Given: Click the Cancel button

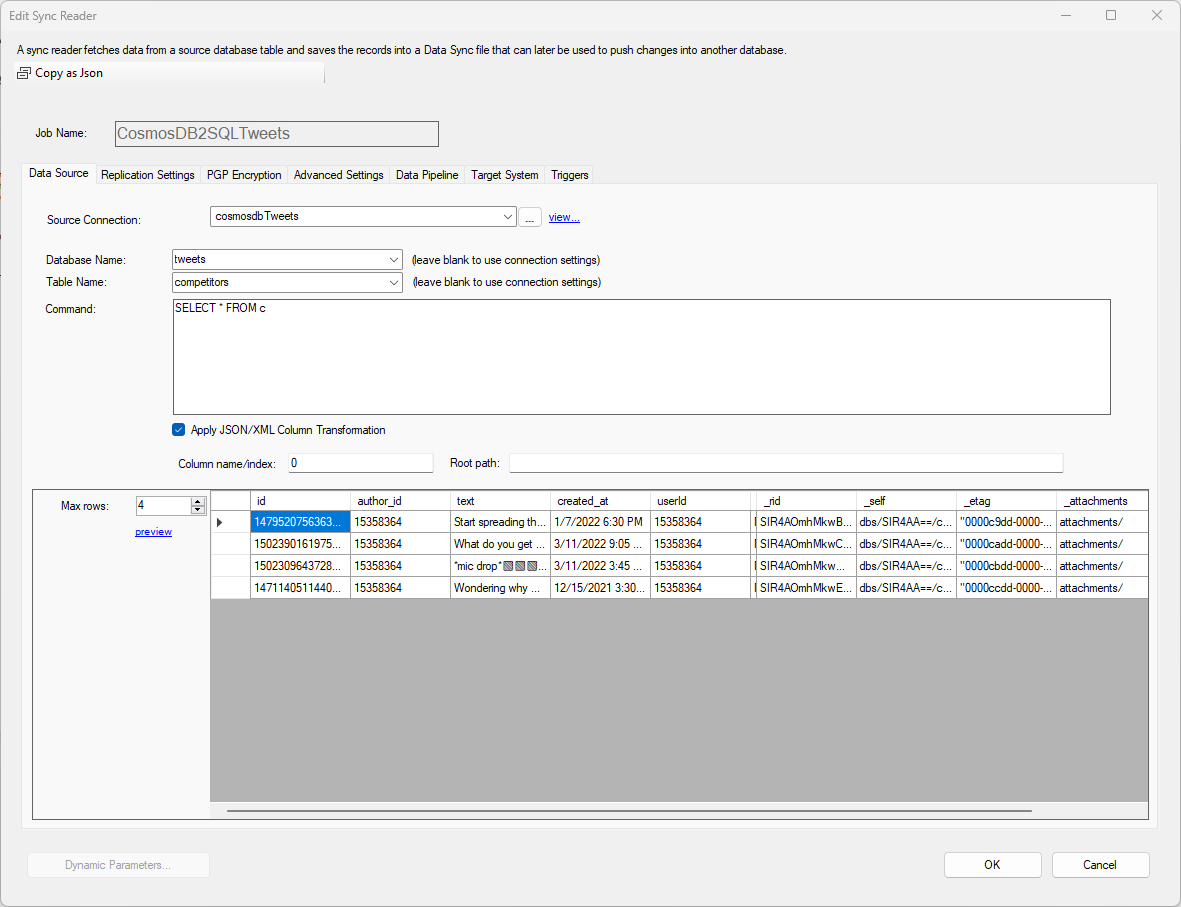Looking at the screenshot, I should point(1100,865).
